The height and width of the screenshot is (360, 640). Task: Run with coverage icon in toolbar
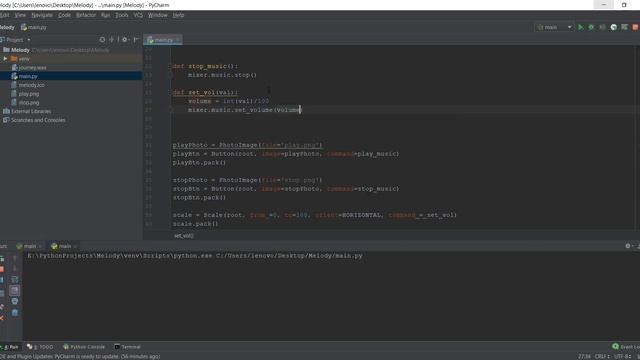602,27
